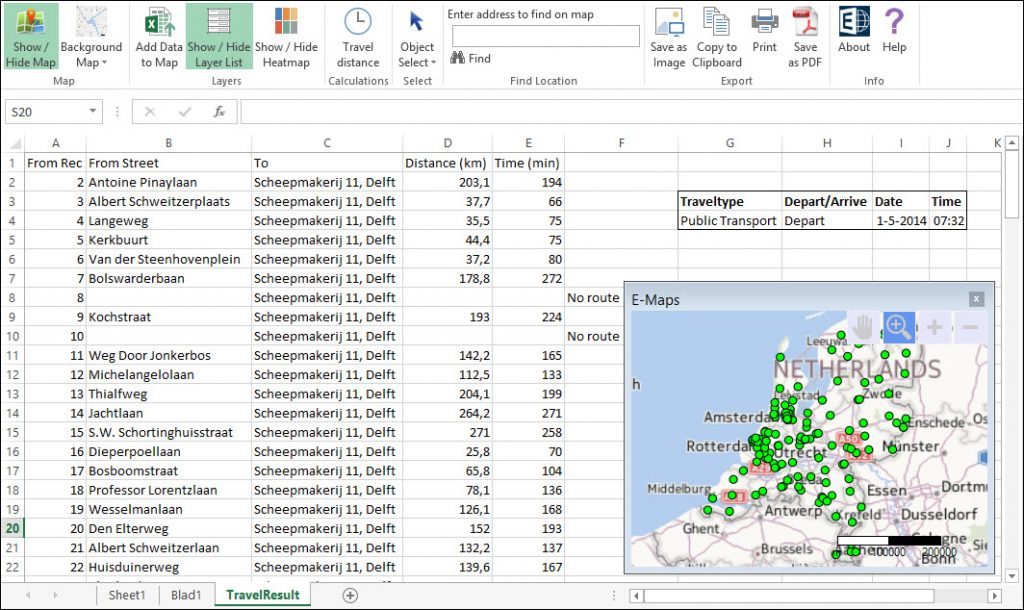The image size is (1024, 610).
Task: Click the Name Box showing S20
Action: (46, 112)
